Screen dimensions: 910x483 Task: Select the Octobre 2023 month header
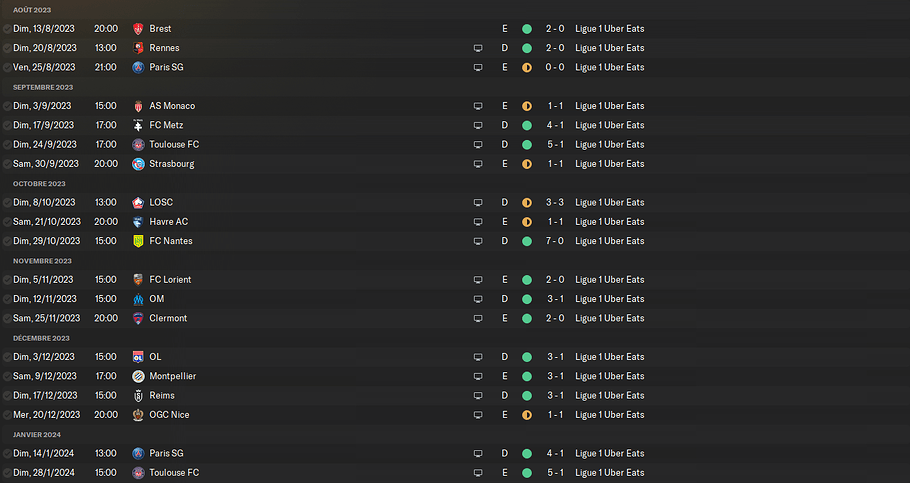(39, 184)
